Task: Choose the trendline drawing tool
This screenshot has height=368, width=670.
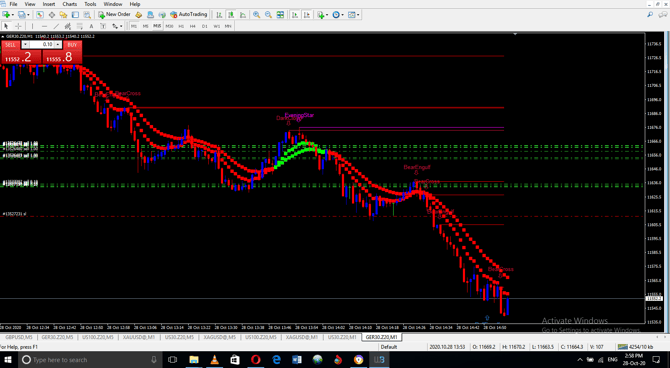Action: 56,26
